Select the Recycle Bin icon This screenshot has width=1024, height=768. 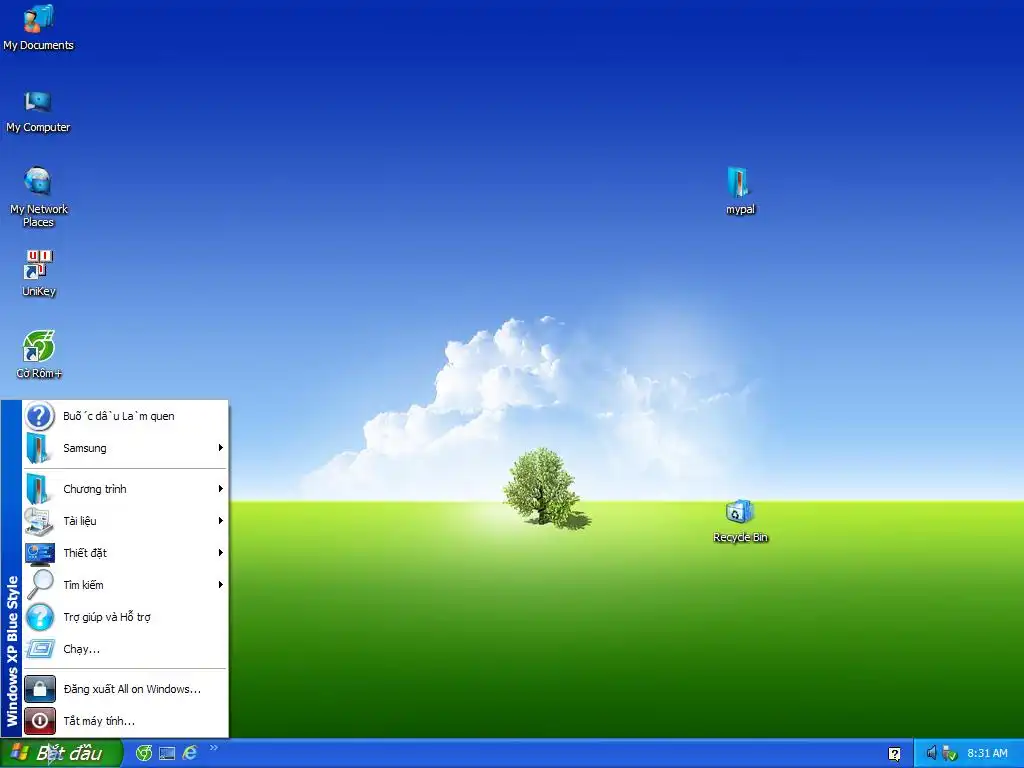pyautogui.click(x=740, y=521)
